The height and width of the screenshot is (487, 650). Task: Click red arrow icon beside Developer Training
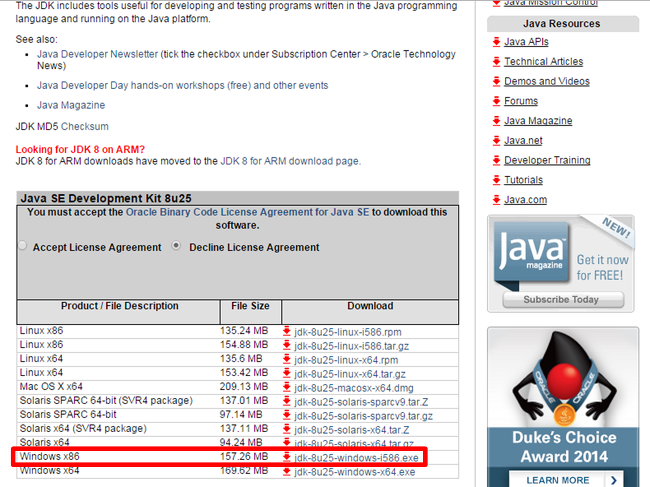(496, 160)
